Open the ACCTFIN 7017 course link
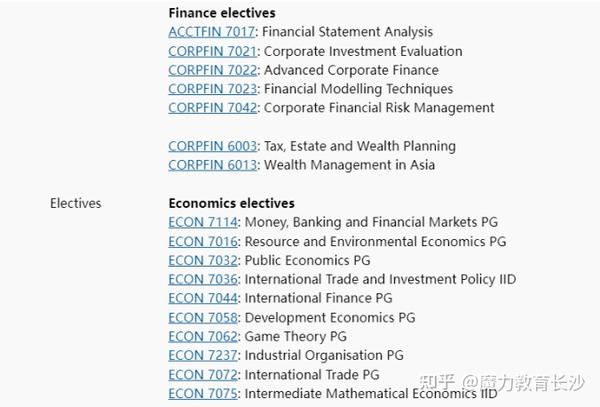The width and height of the screenshot is (600, 407). coord(212,32)
